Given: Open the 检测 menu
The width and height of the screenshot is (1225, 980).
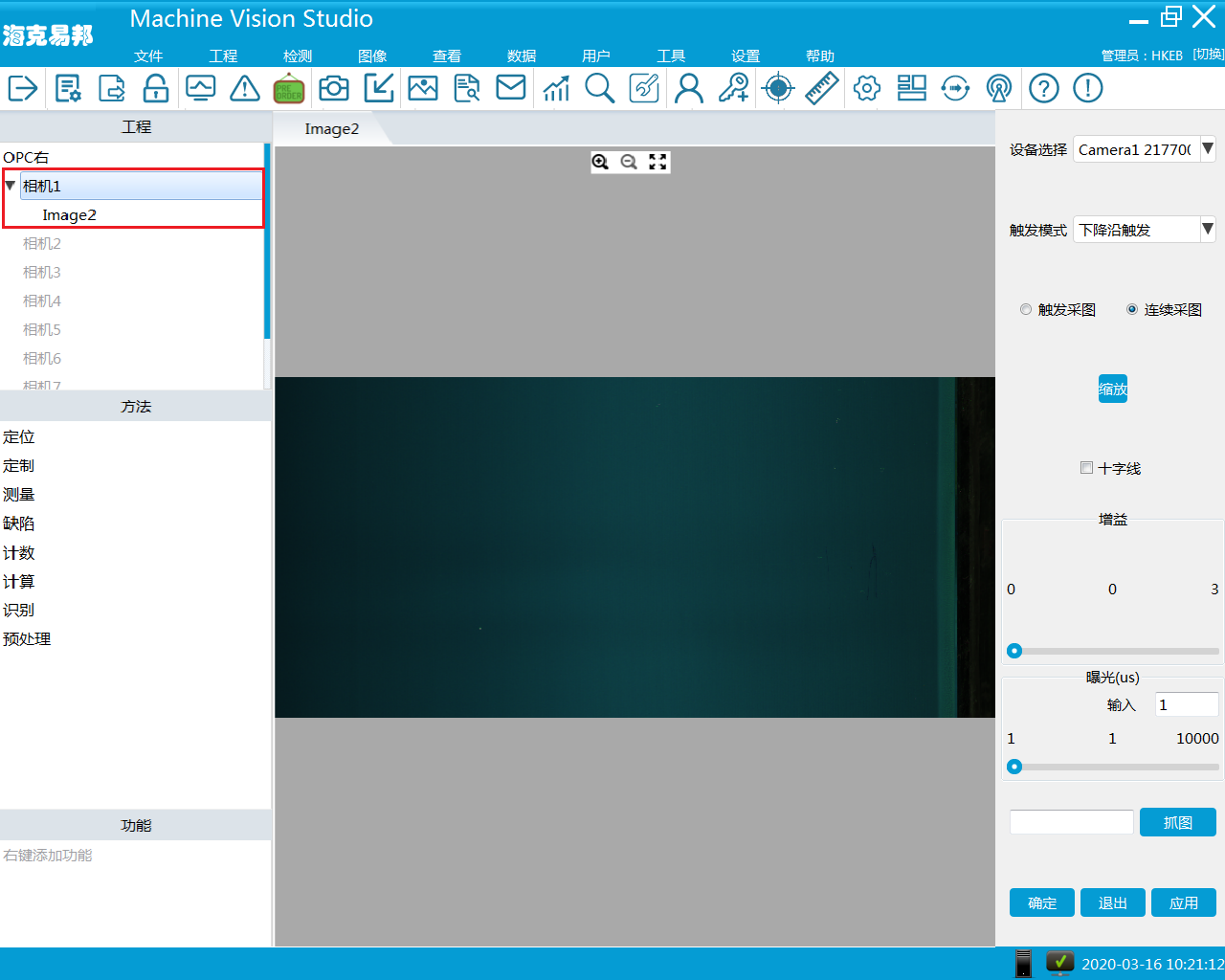Looking at the screenshot, I should pos(298,56).
